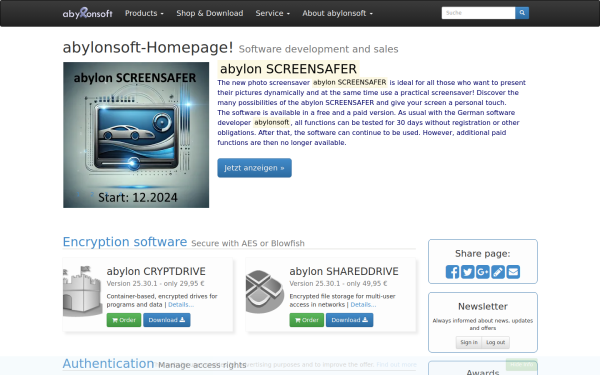Share page on Twitter
600x375 pixels.
468,272
